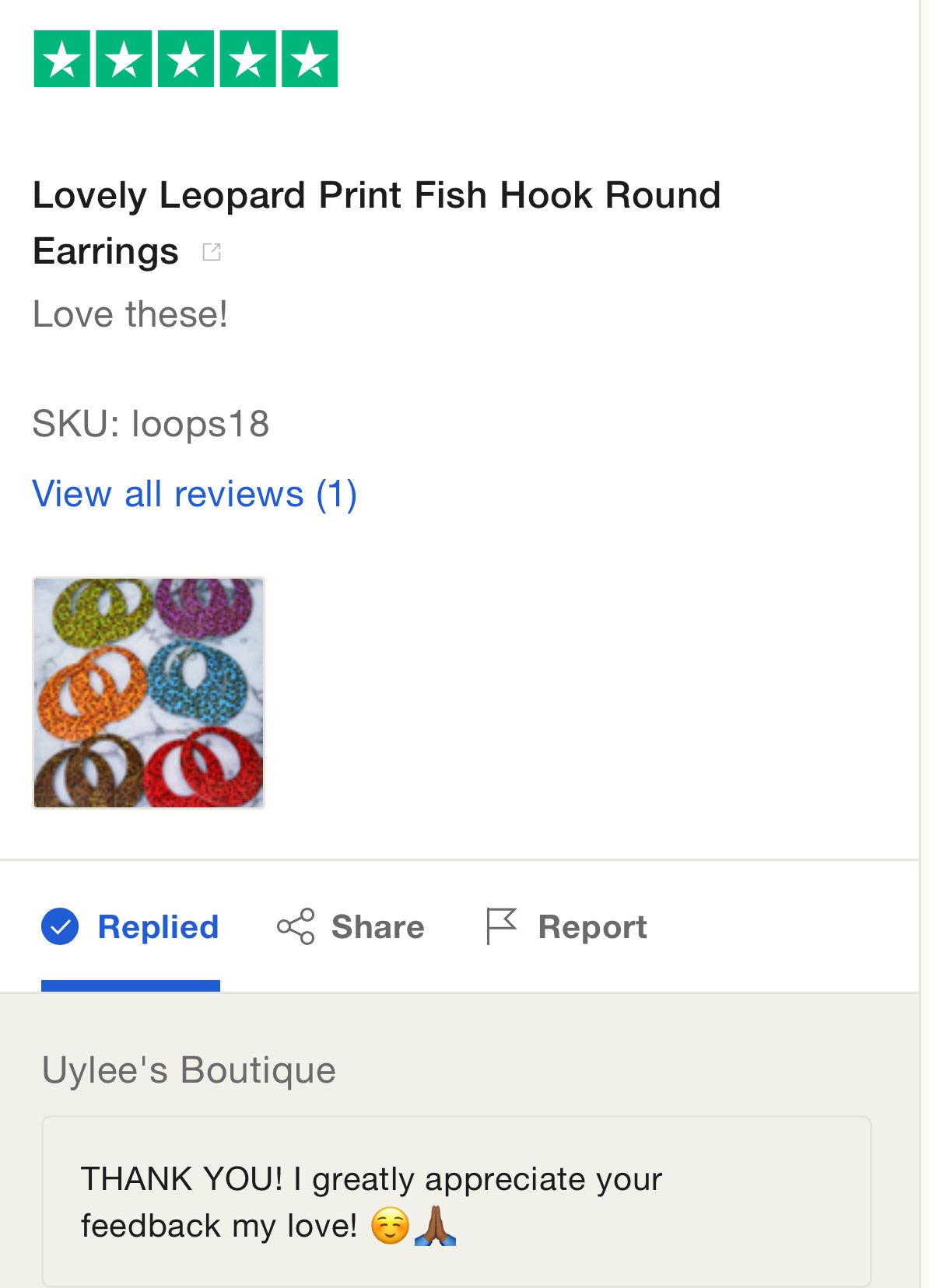Click the "Love these!" review text
This screenshot has height=1288, width=929.
point(130,315)
